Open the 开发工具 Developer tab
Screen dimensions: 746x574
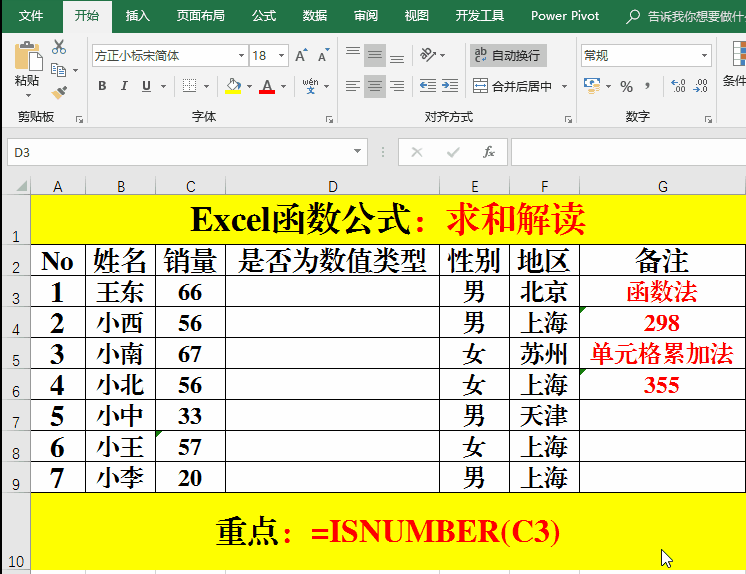(480, 16)
